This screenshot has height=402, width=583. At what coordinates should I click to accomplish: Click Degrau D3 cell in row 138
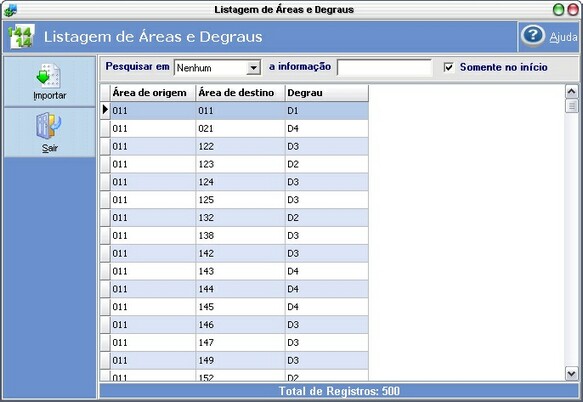327,235
